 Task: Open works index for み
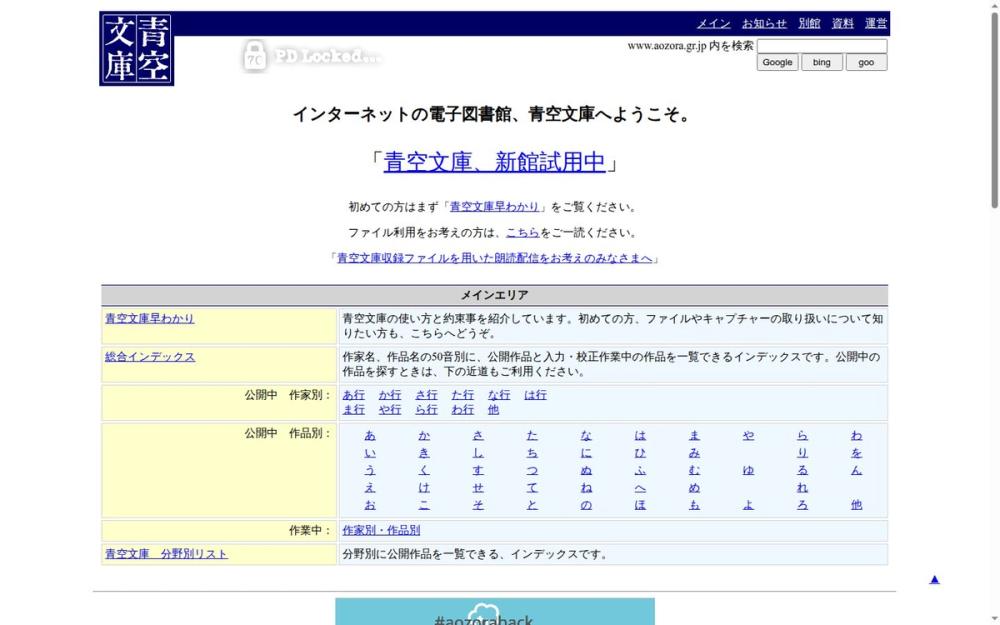(695, 453)
